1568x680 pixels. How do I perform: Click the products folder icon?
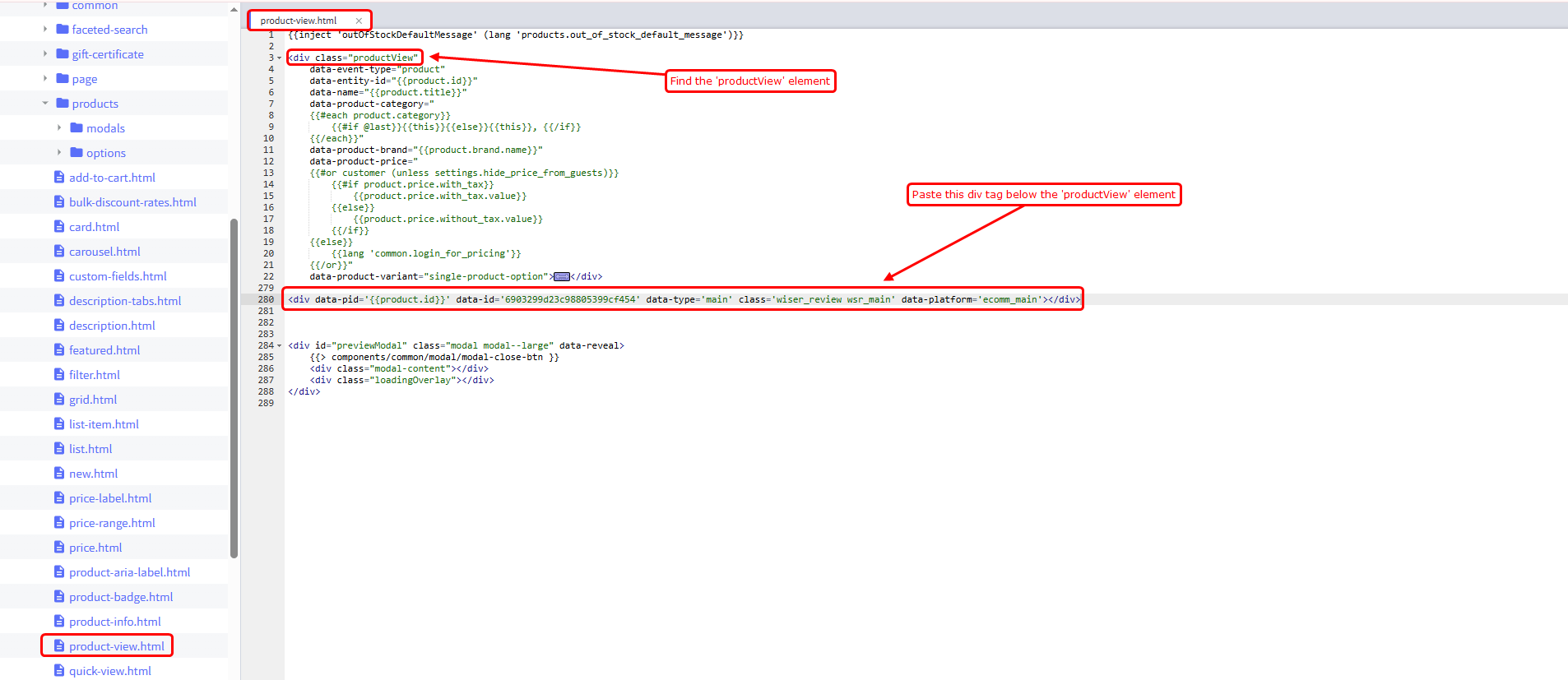(63, 104)
